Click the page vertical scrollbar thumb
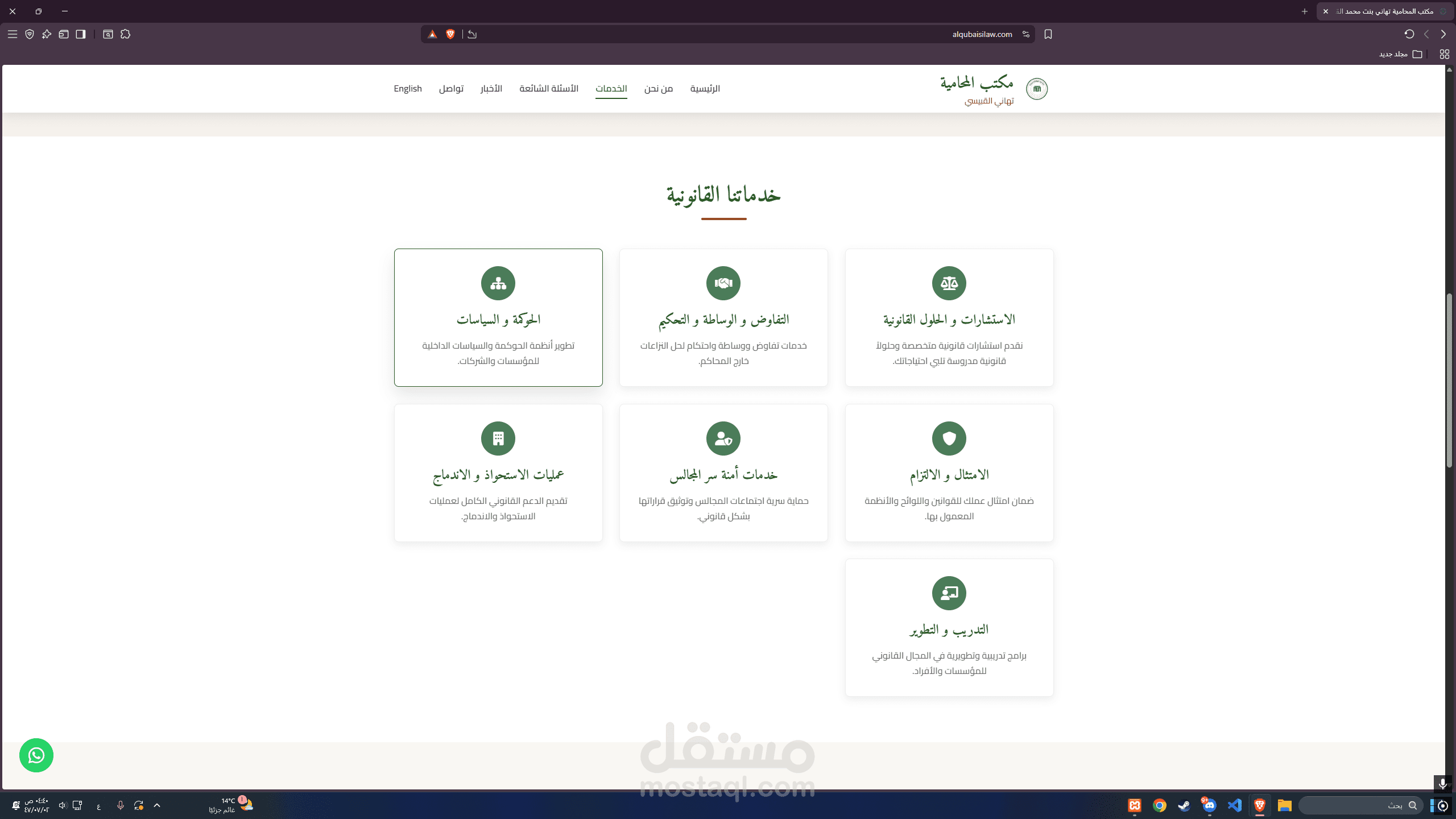The image size is (1456, 819). [x=1449, y=380]
